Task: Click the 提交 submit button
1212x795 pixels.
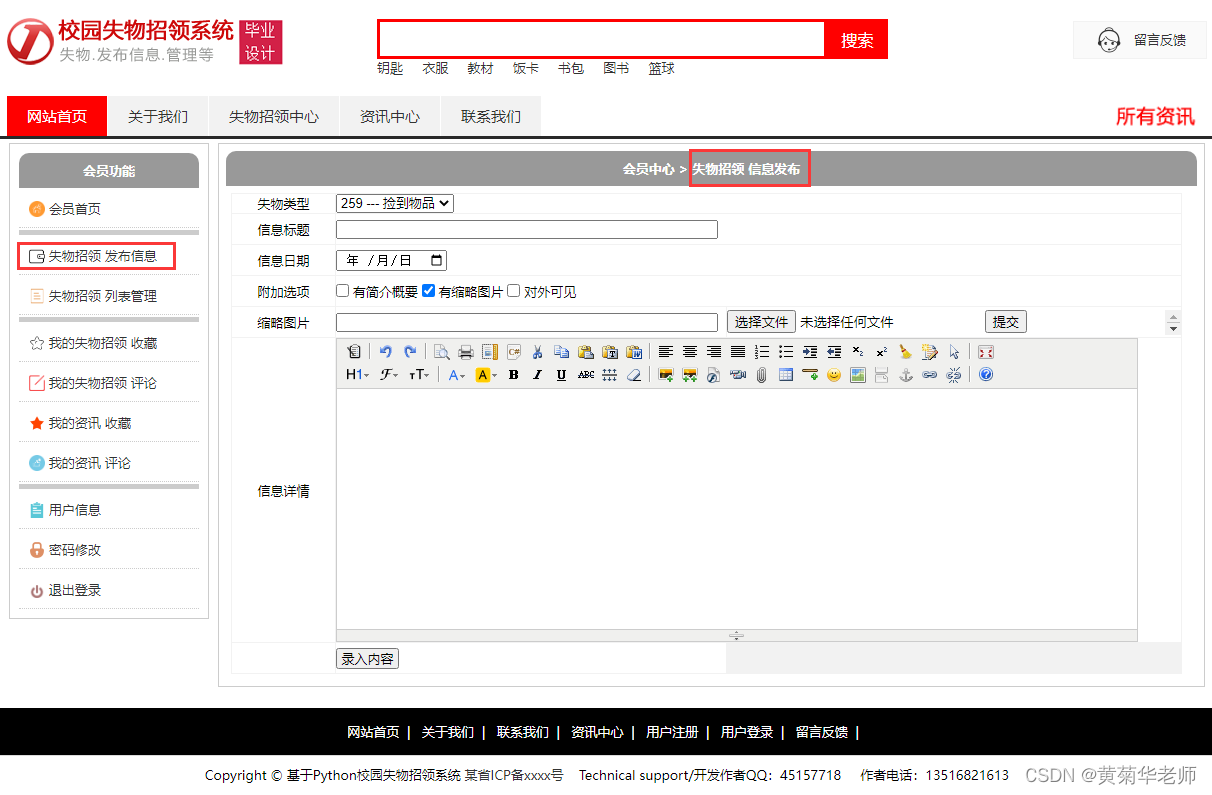Action: pos(1006,321)
